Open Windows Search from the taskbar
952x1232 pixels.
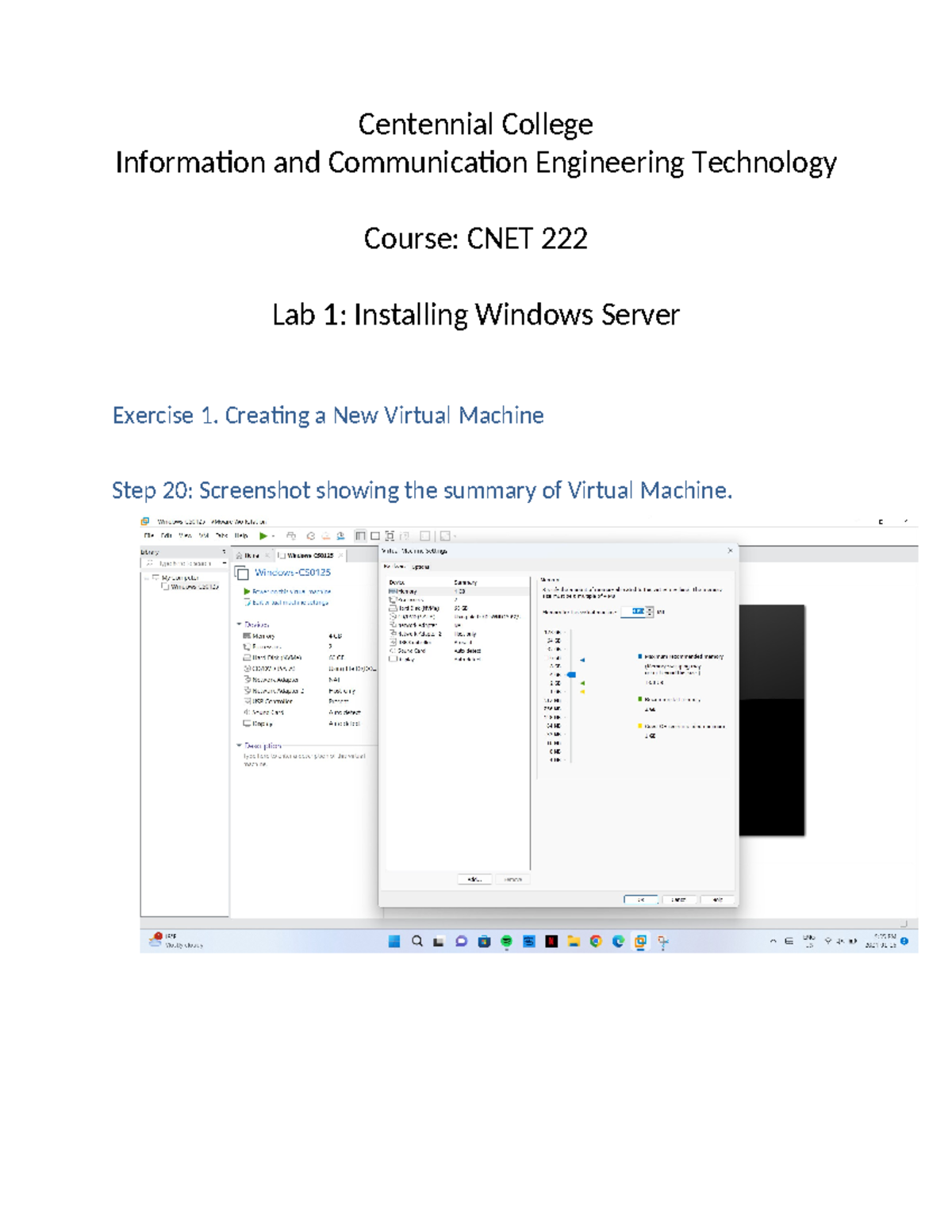[416, 942]
